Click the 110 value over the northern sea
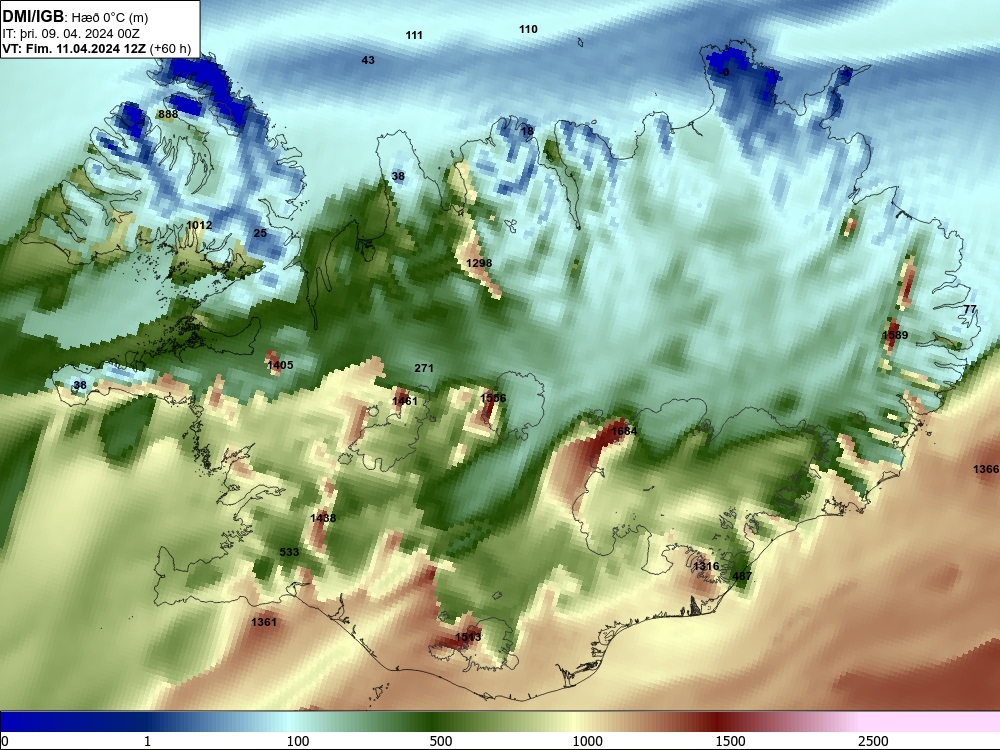 point(528,29)
